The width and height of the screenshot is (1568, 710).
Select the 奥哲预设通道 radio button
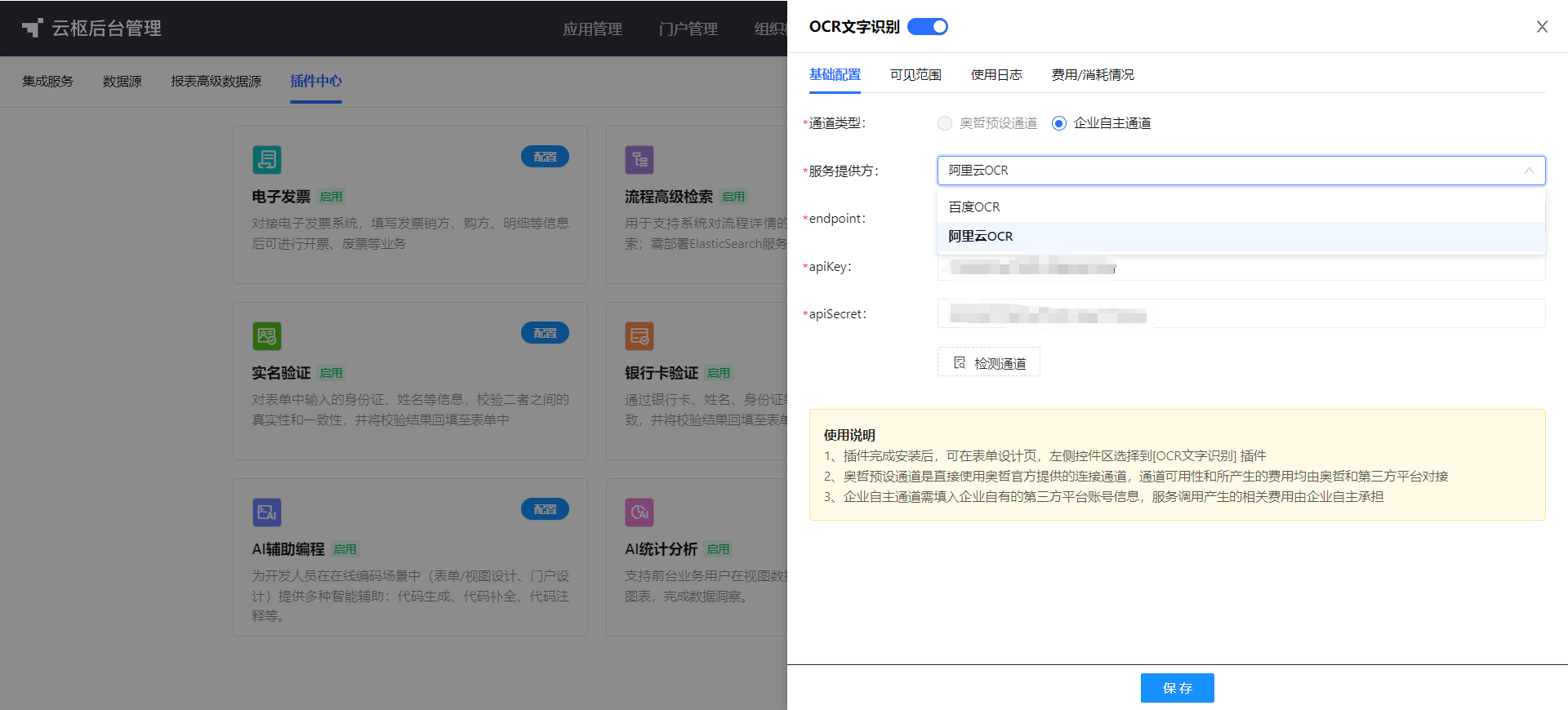coord(945,123)
